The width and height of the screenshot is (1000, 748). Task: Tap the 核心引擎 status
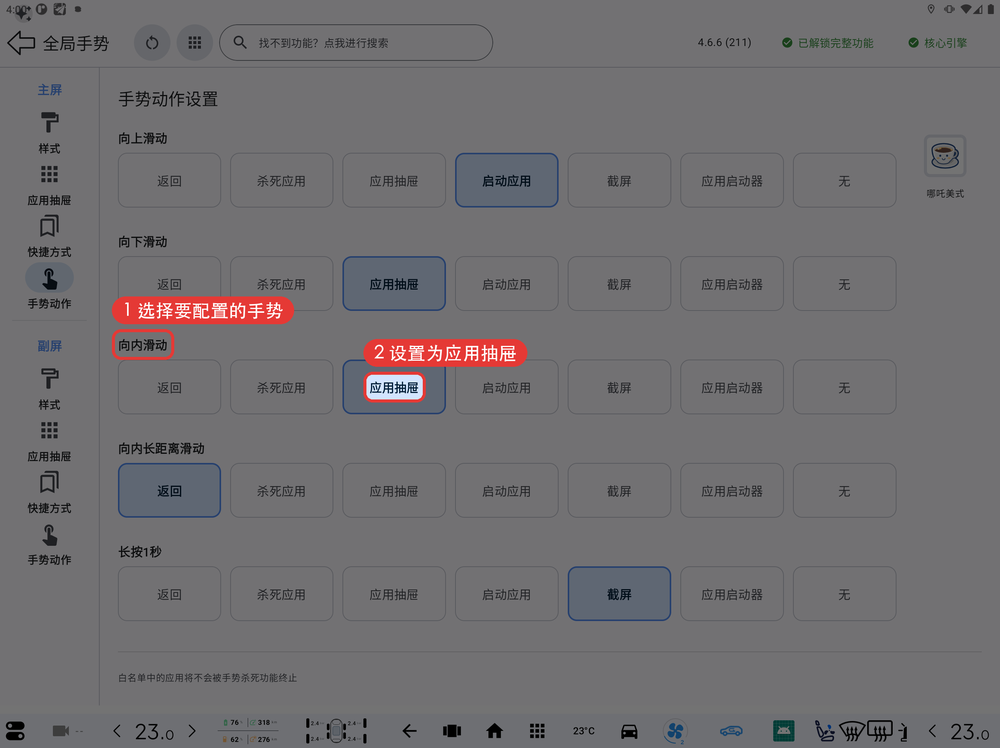938,43
